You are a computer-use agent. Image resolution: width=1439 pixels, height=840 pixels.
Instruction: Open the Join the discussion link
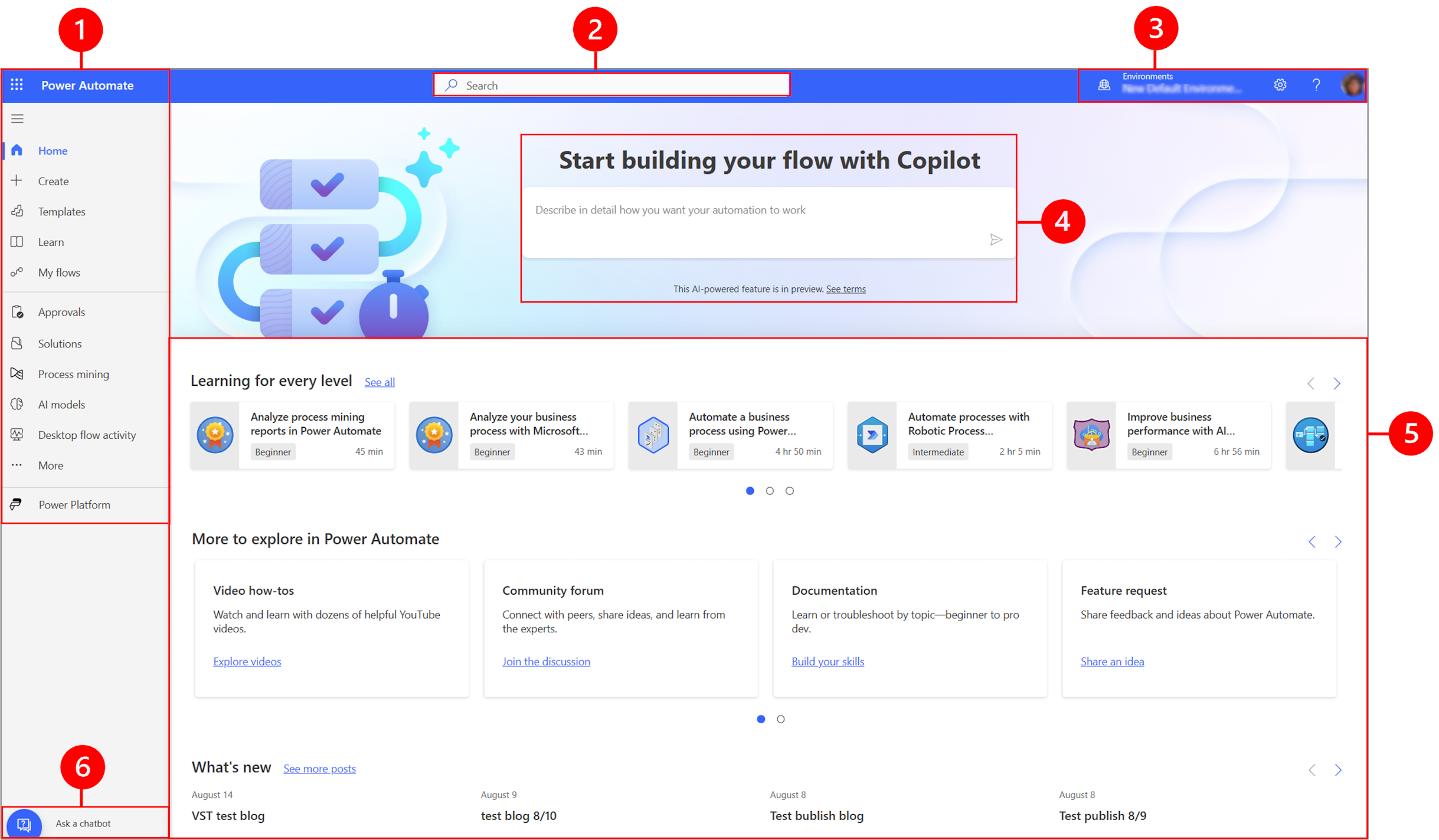coord(547,661)
